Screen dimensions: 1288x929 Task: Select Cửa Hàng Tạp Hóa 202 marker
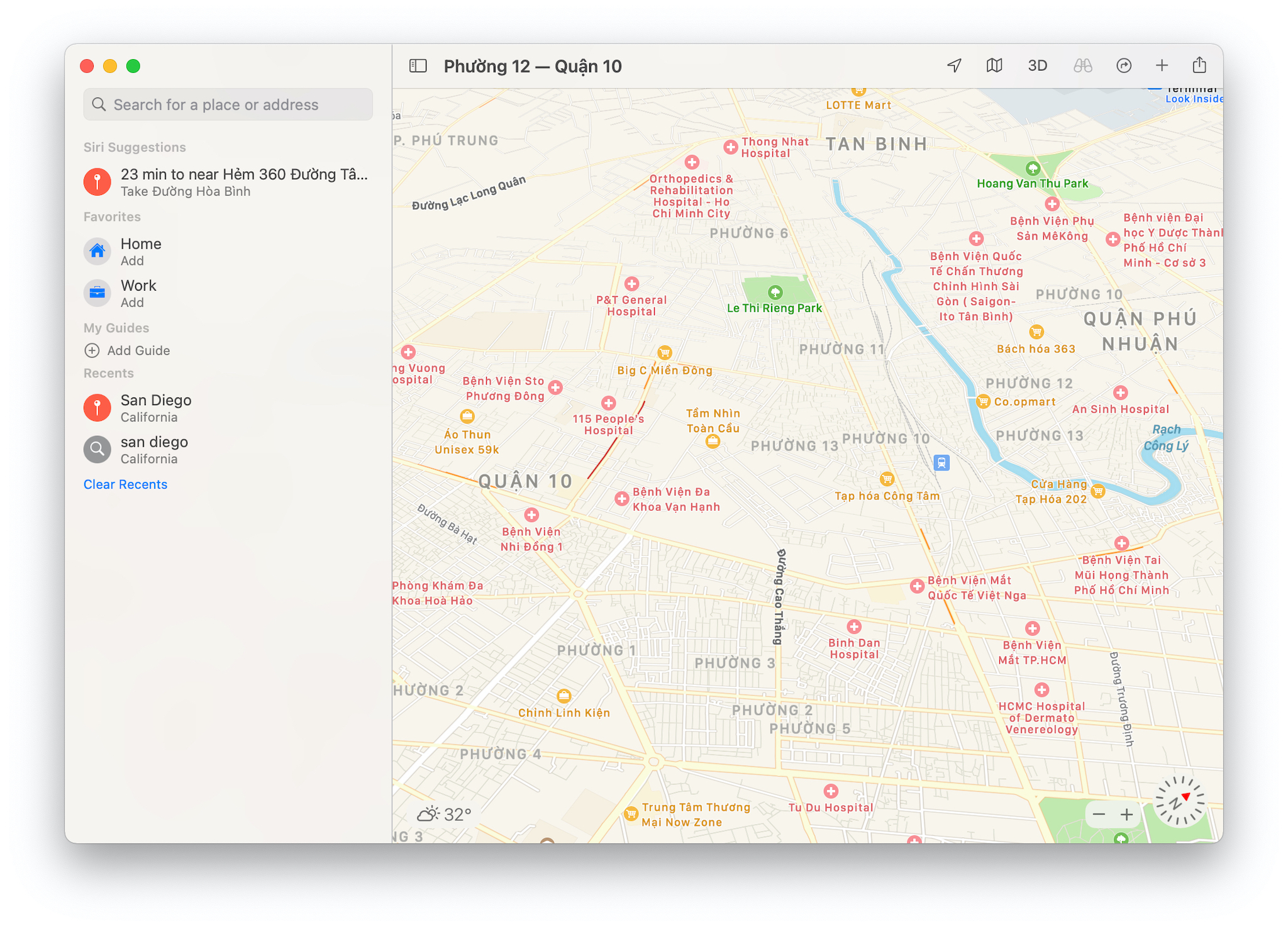click(x=1098, y=491)
